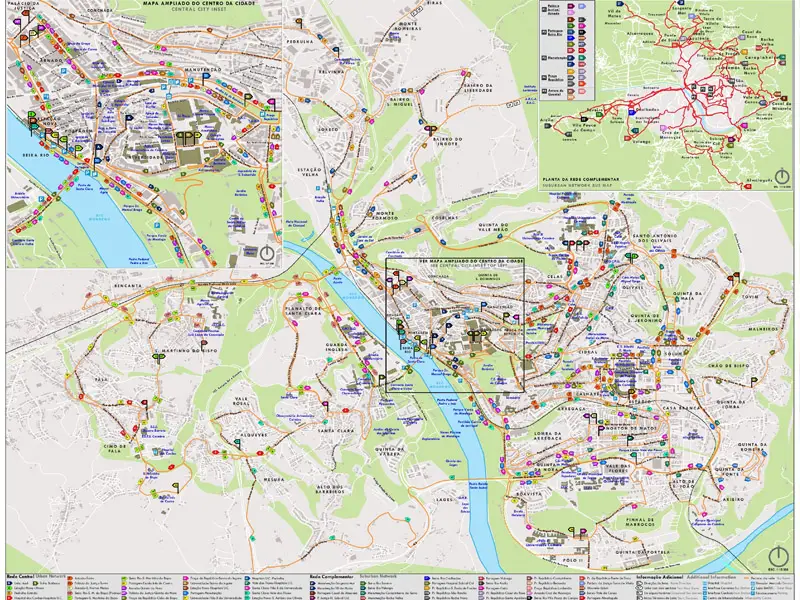Click the 'Informação Adicional' legend heading
The image size is (800, 600).
point(660,577)
